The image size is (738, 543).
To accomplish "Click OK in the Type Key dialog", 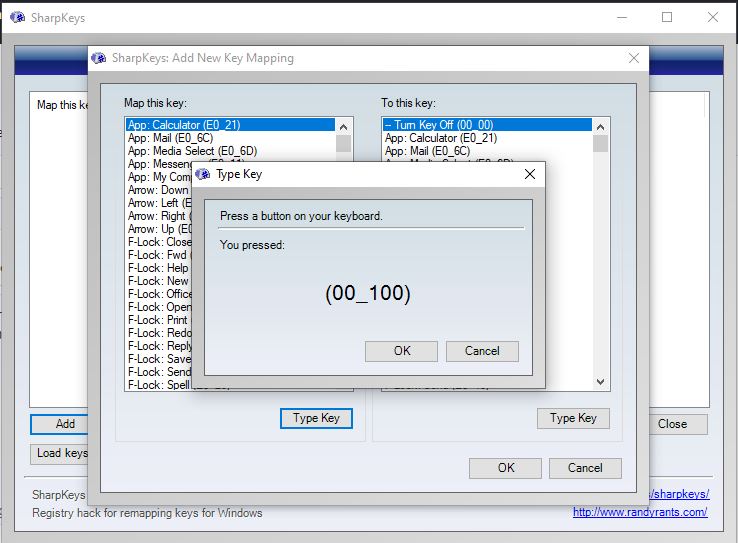I will (401, 351).
